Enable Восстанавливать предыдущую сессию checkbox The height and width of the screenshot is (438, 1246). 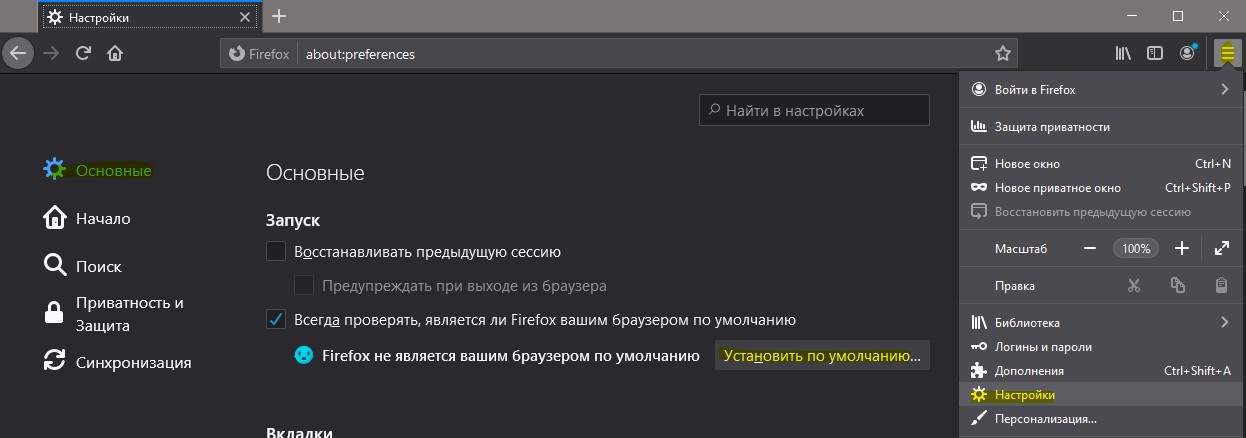pos(276,251)
